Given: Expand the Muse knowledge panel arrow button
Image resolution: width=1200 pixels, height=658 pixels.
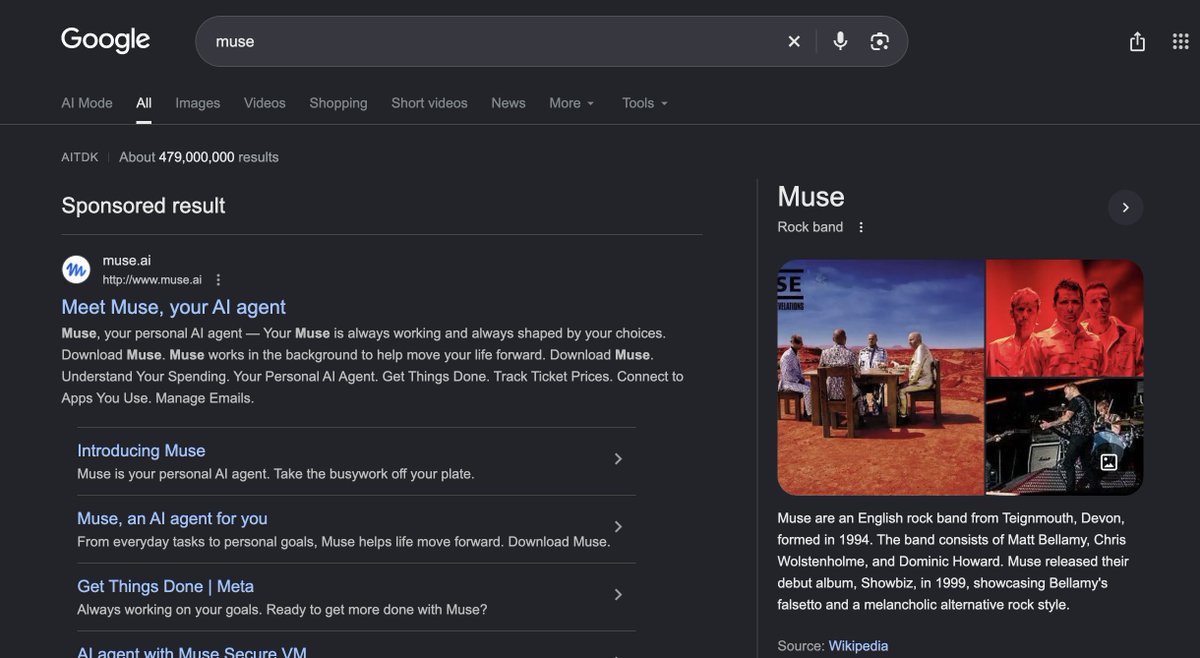Looking at the screenshot, I should tap(1125, 207).
